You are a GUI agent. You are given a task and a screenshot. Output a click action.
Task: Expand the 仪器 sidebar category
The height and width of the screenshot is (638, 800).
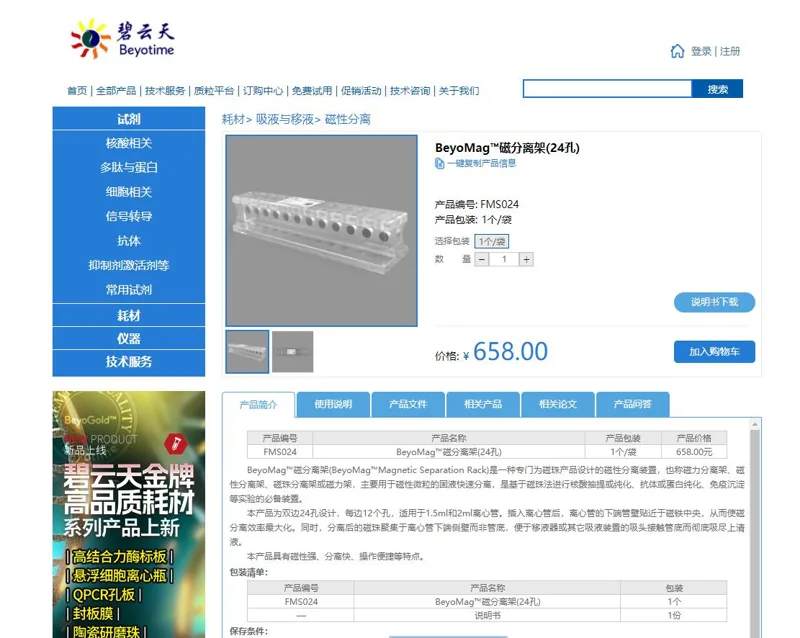click(x=129, y=338)
